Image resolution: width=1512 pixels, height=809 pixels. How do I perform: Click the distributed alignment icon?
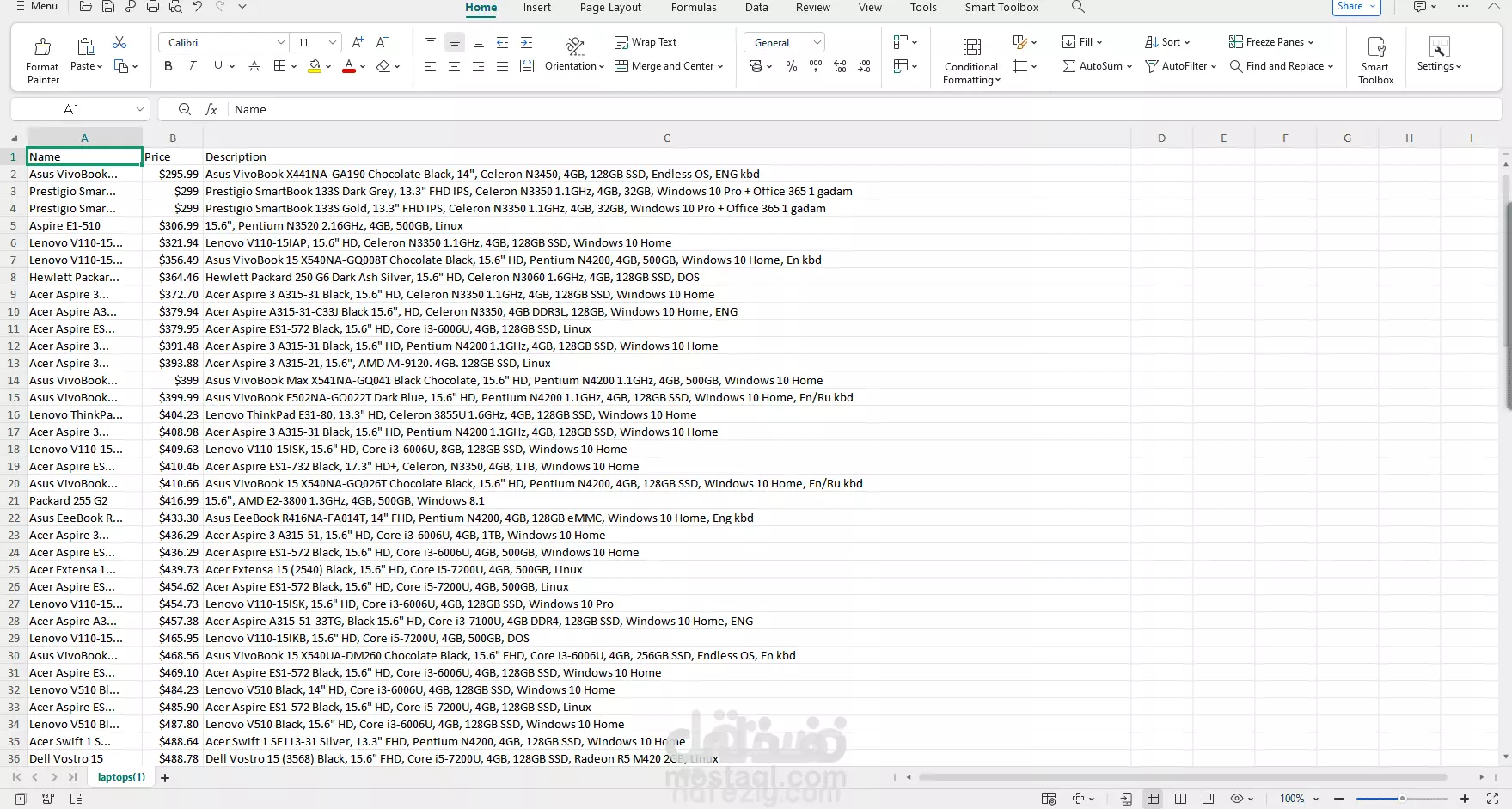point(527,66)
